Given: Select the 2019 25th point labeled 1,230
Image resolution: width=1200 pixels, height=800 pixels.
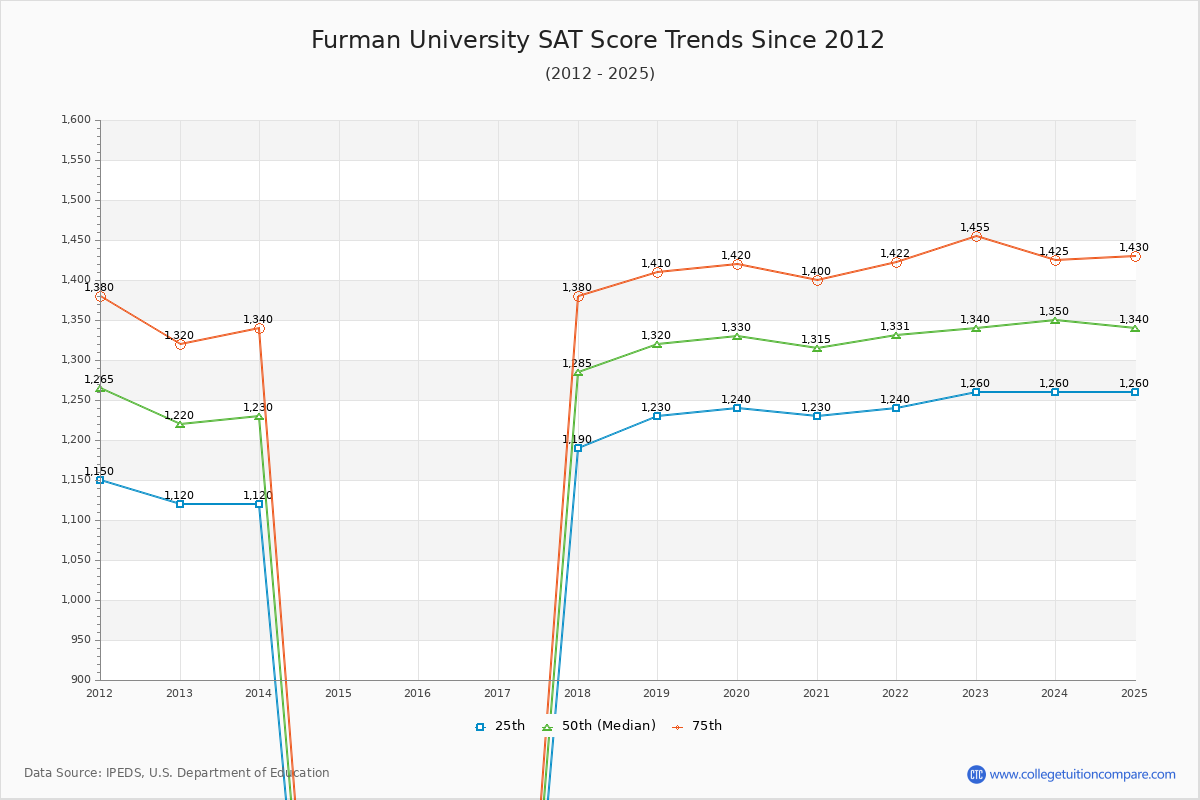Looking at the screenshot, I should 657,416.
